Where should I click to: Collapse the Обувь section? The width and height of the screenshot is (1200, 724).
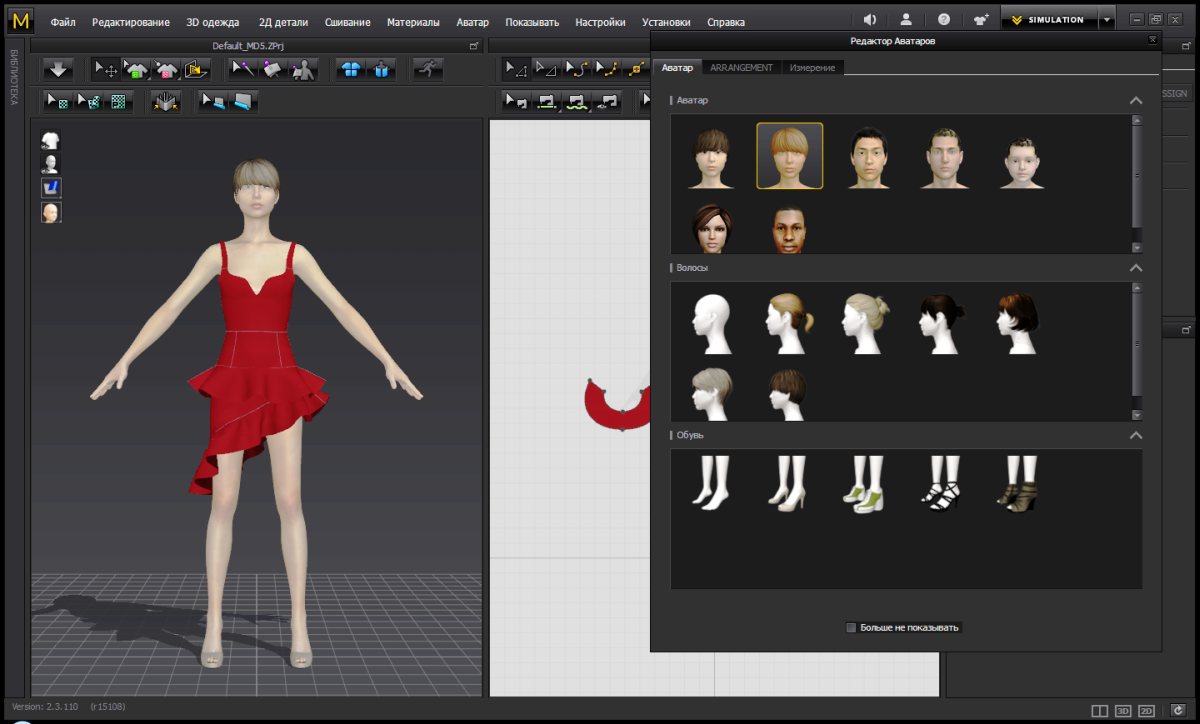[x=1135, y=435]
